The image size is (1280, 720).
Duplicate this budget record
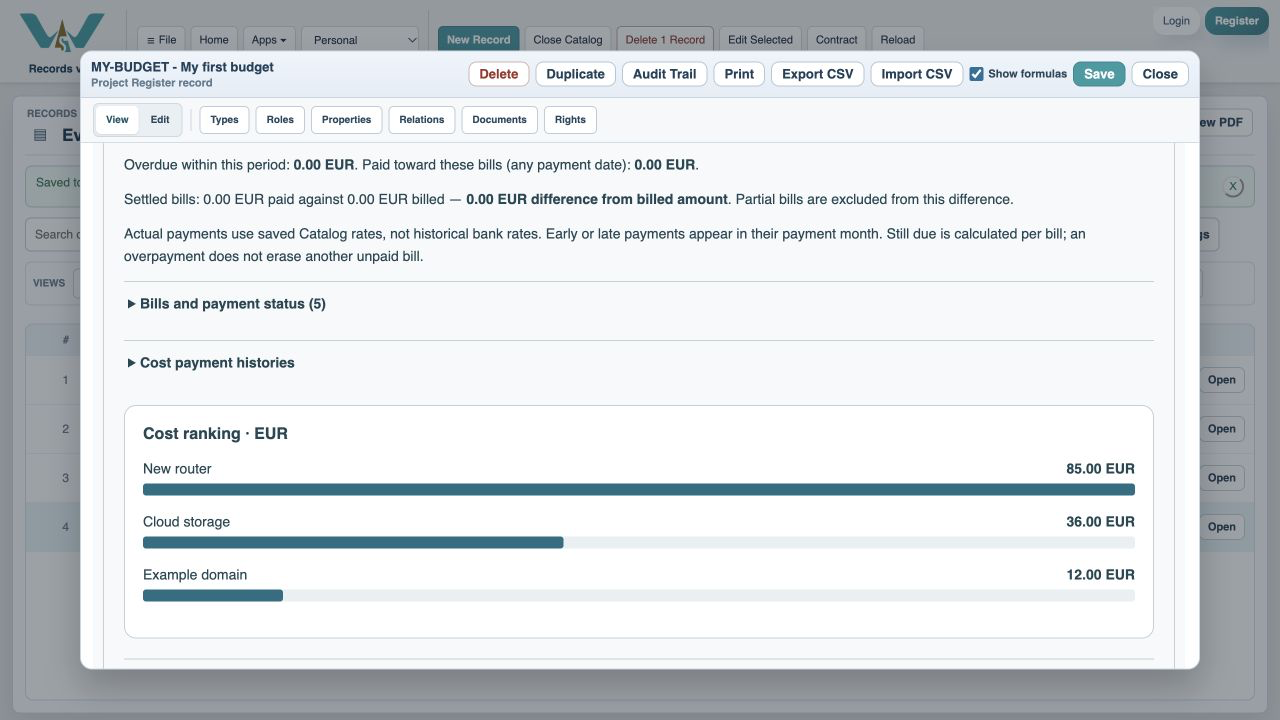[x=576, y=74]
